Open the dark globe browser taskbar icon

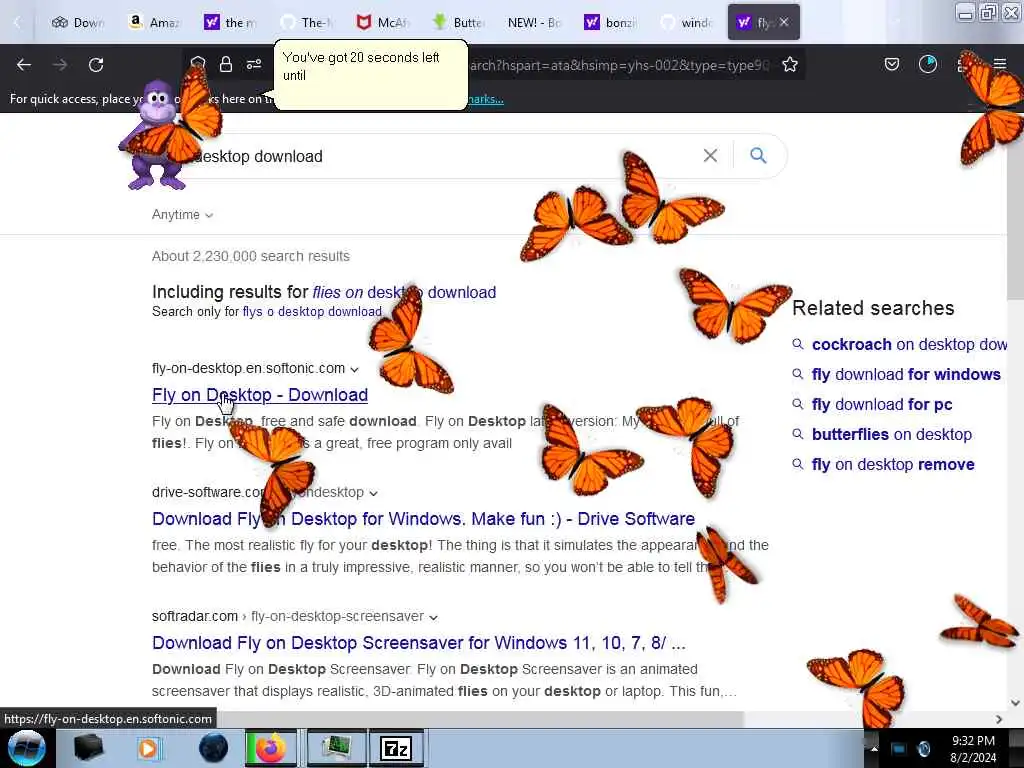213,748
